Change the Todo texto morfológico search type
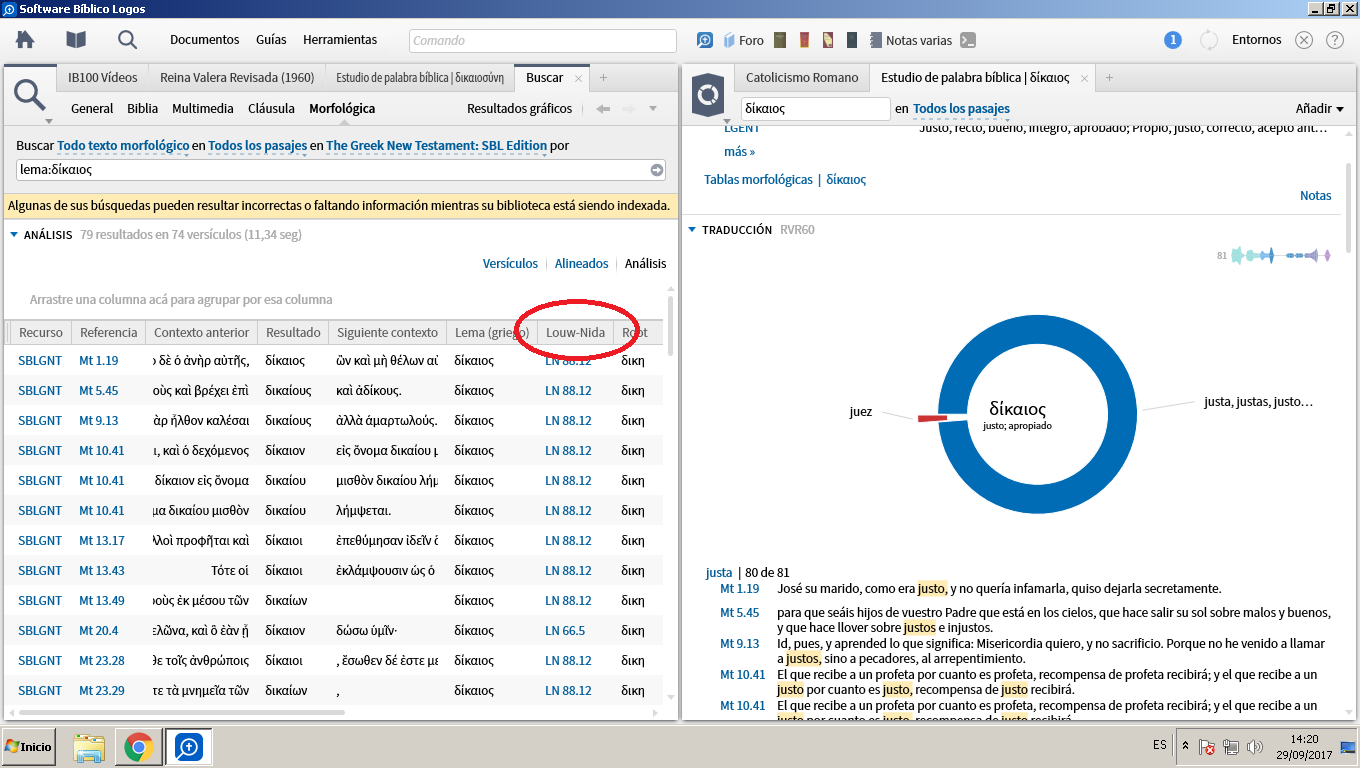Image resolution: width=1360 pixels, height=768 pixels. pos(123,145)
